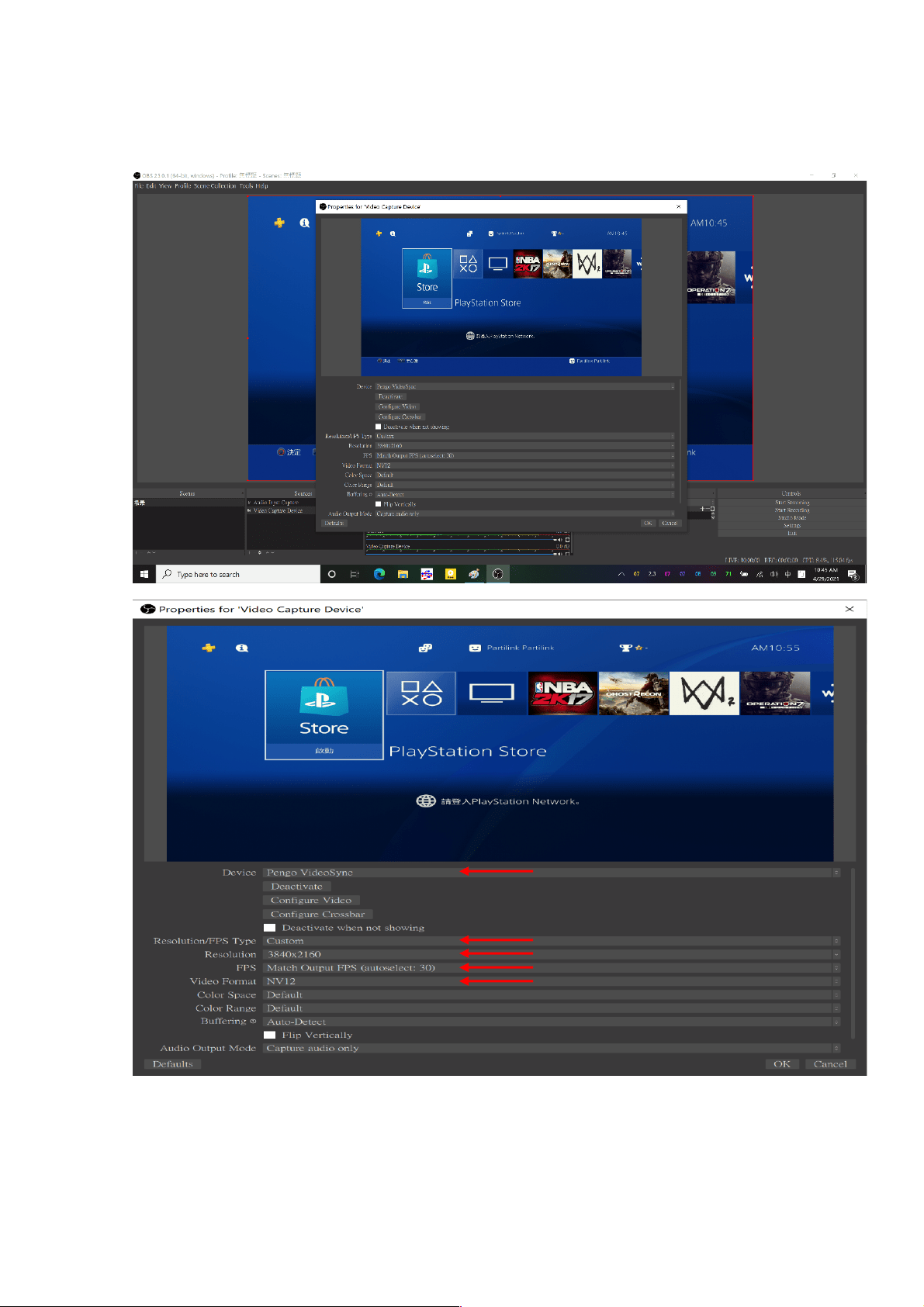The width and height of the screenshot is (924, 1307).
Task: Open Buffering Auto-Detect dropdown in enlarged dialog
Action: point(552,1022)
